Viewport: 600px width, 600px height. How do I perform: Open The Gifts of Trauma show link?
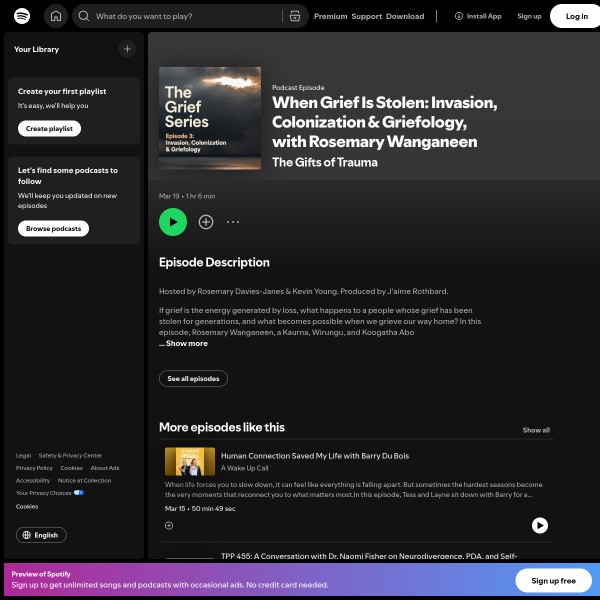(x=325, y=162)
